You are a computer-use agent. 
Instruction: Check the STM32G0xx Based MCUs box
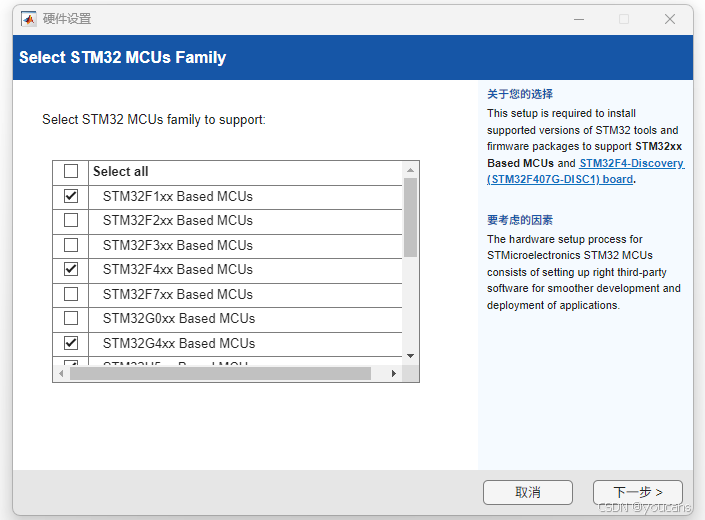(x=71, y=318)
